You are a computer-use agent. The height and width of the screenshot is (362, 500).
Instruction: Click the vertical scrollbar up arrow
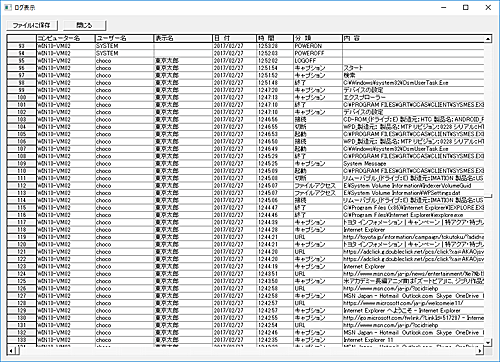[488, 39]
